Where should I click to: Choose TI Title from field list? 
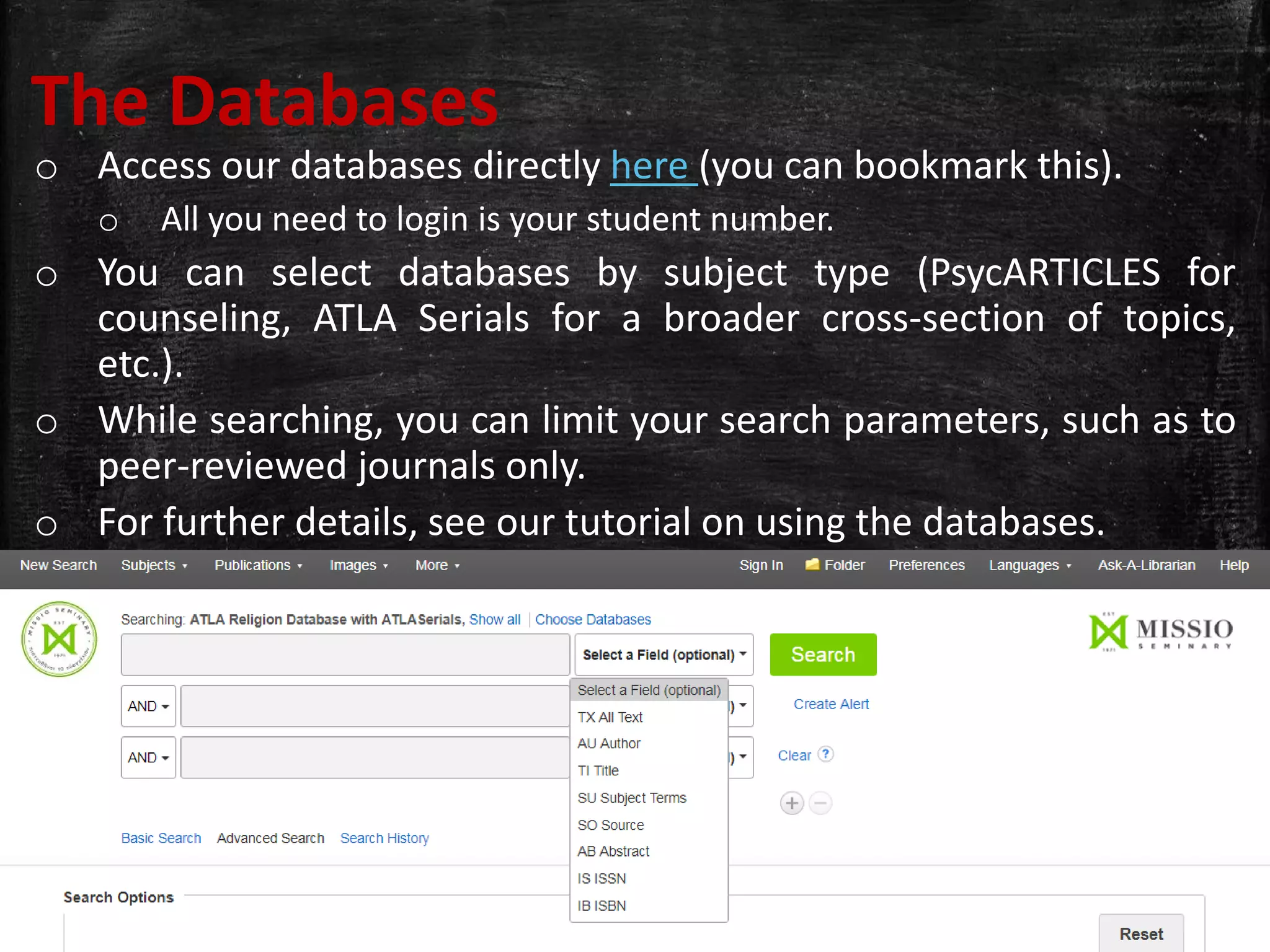point(598,770)
